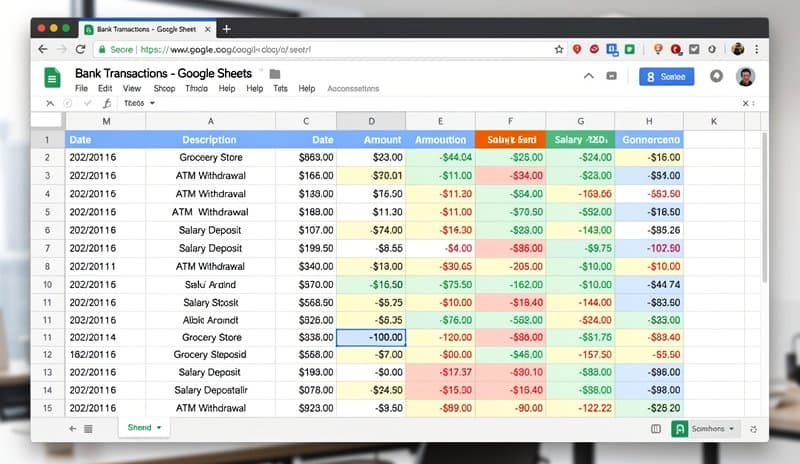Select the cell containing -100.00
800x464 pixels.
tap(371, 337)
